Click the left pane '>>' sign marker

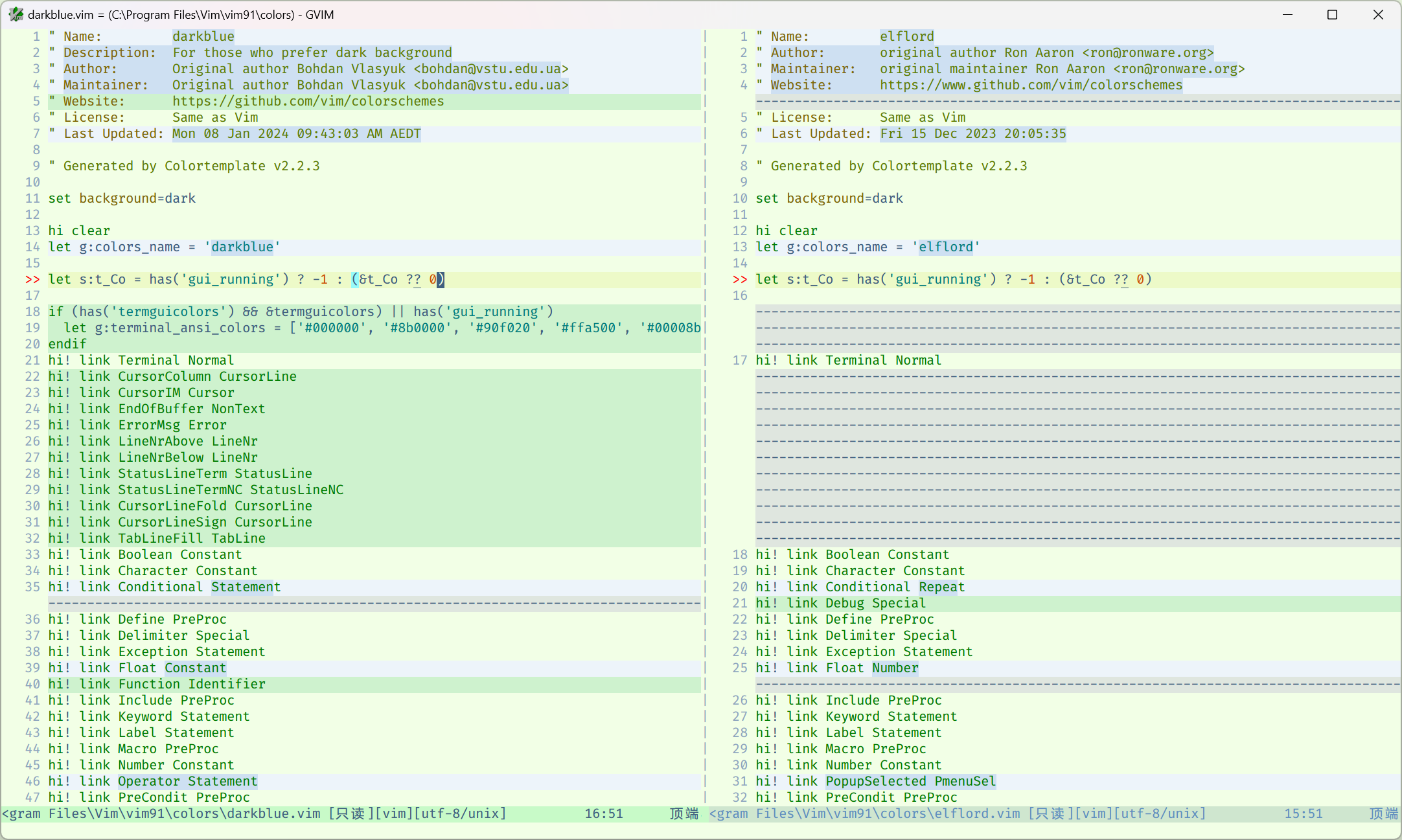[x=32, y=280]
